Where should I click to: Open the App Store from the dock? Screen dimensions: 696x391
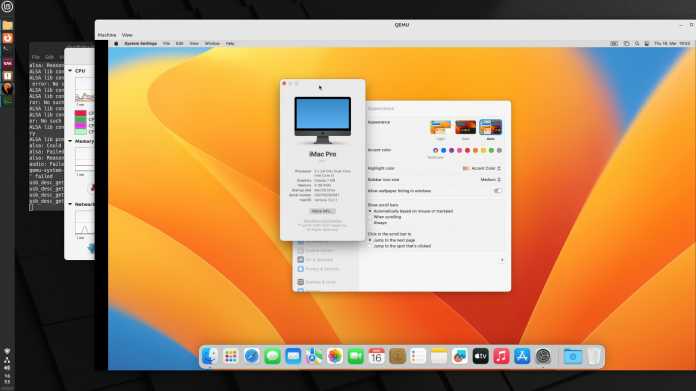[522, 356]
